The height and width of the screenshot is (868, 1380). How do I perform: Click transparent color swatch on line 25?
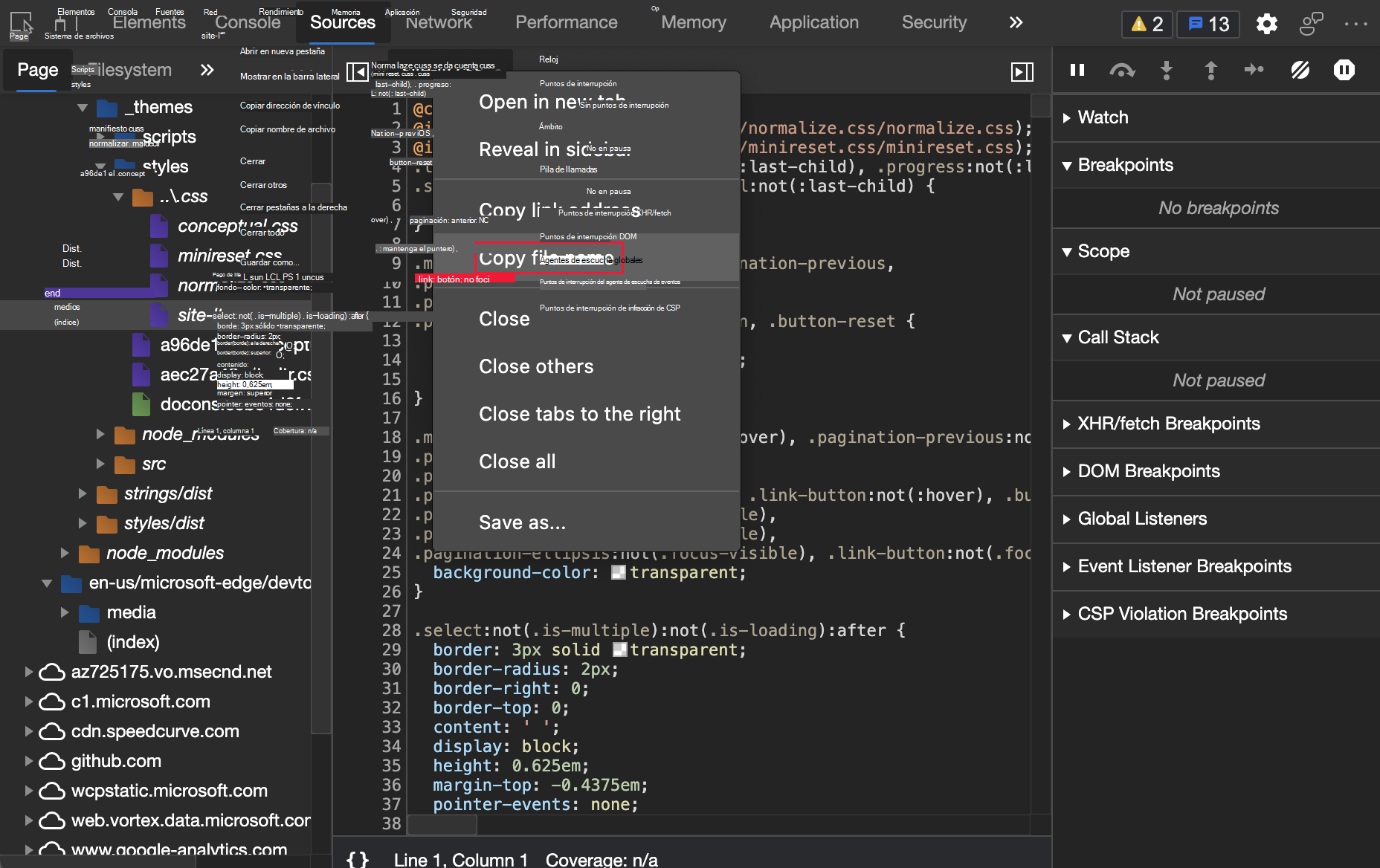click(x=618, y=572)
